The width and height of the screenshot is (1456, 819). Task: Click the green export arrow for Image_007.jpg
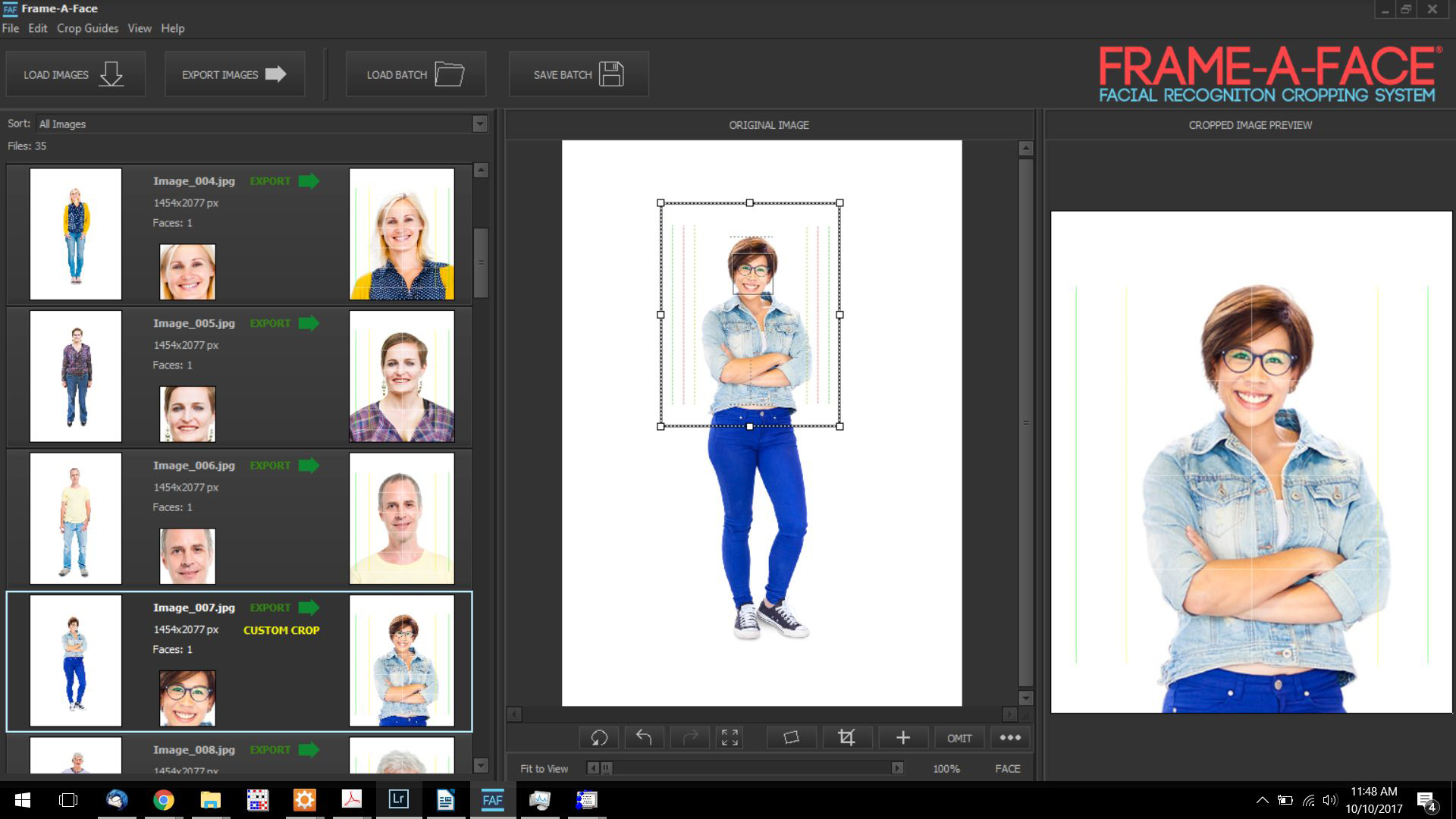point(309,607)
